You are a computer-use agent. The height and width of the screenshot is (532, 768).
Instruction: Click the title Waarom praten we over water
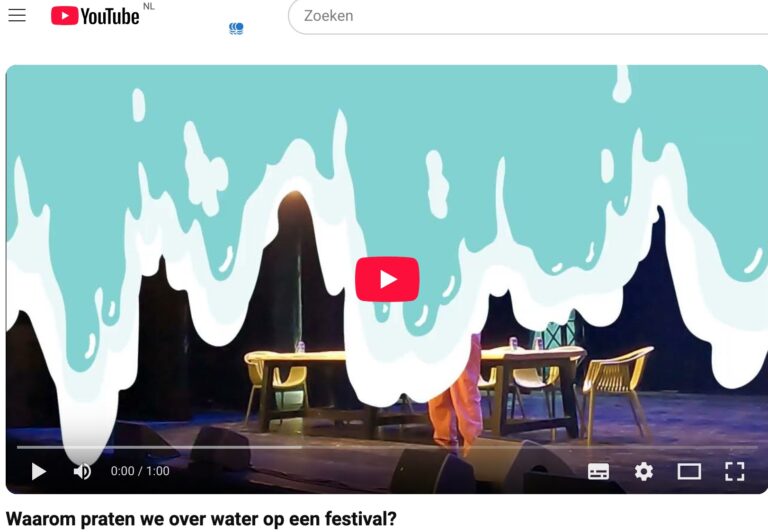(x=201, y=519)
